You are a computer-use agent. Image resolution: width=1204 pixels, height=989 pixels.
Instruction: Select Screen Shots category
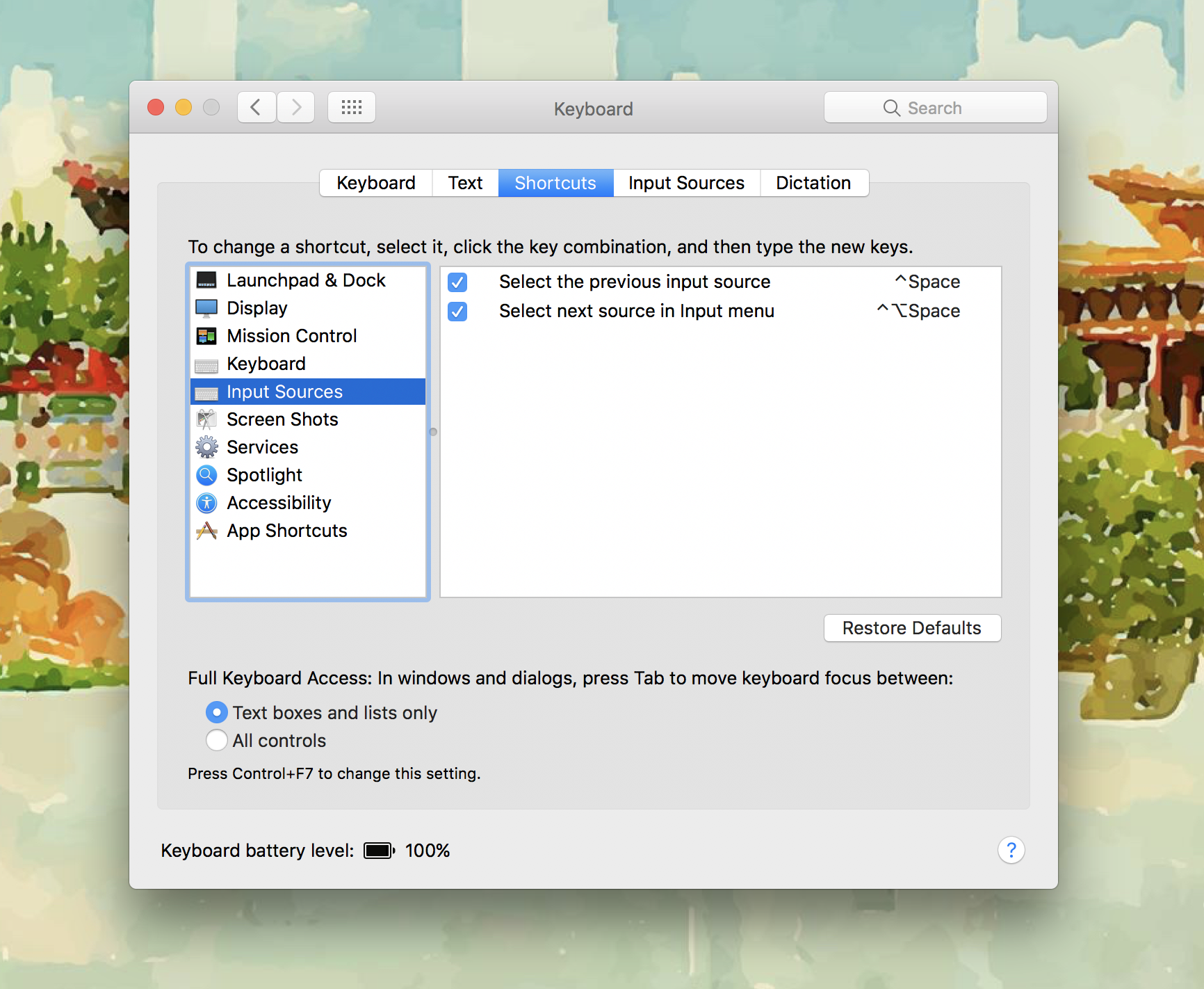tap(308, 419)
